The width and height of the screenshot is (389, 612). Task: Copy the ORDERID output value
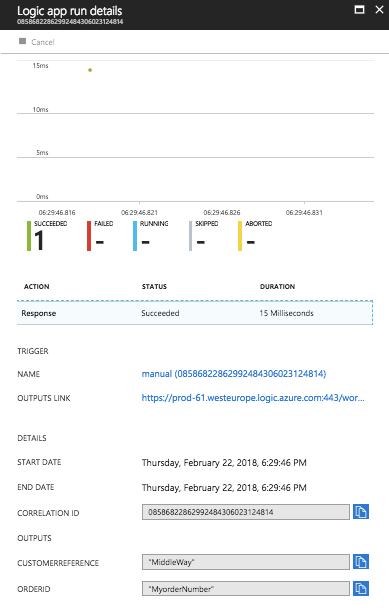pyautogui.click(x=361, y=589)
